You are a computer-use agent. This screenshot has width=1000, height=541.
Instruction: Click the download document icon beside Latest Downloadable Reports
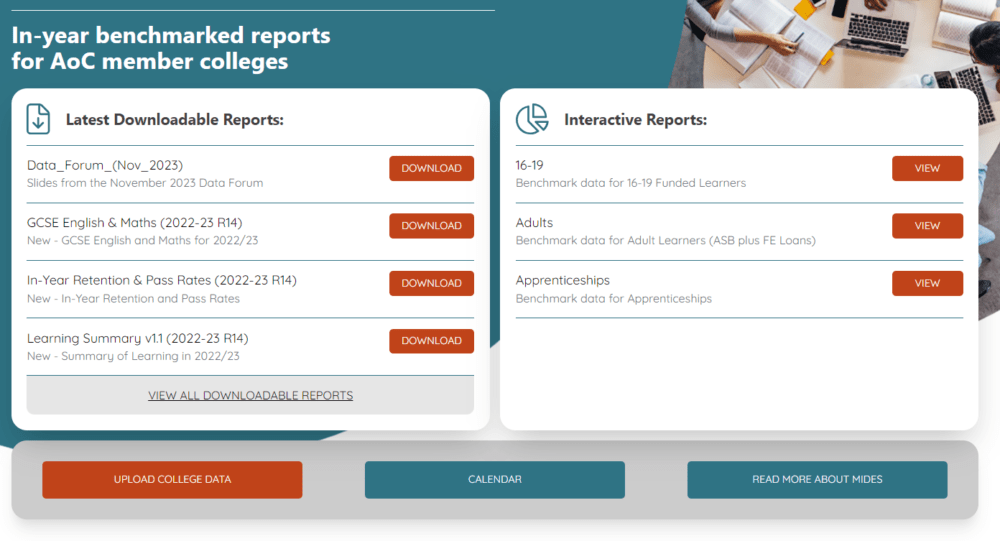click(x=38, y=119)
